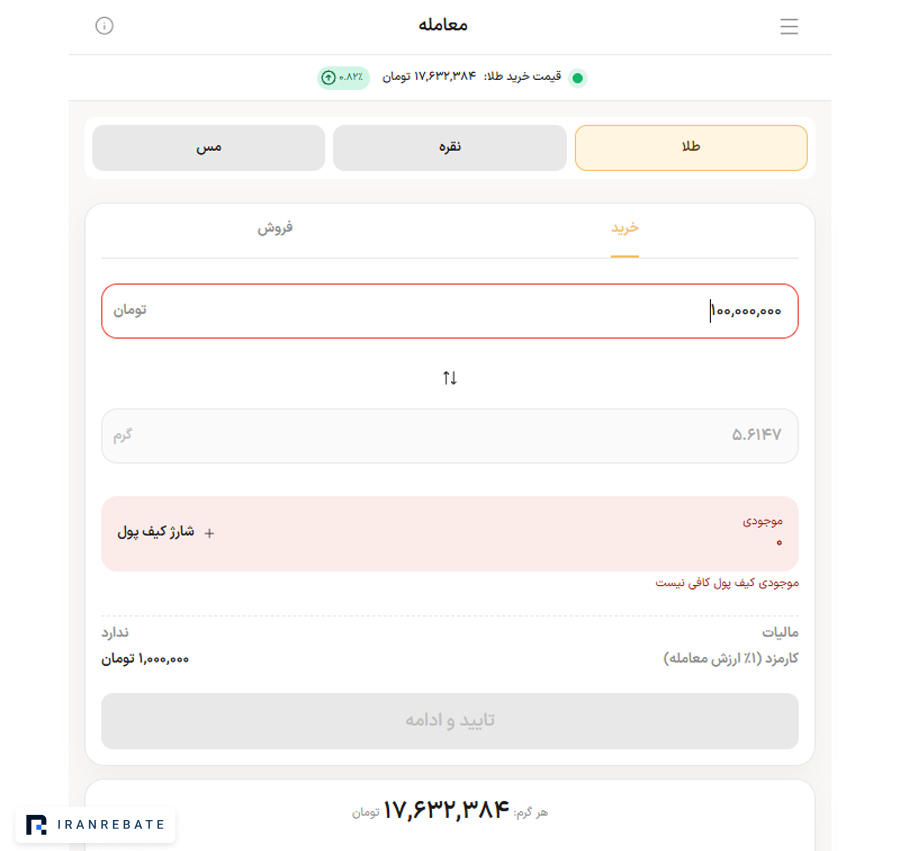
Task: Click شارژ کیف پول to charge wallet
Action: tap(156, 532)
